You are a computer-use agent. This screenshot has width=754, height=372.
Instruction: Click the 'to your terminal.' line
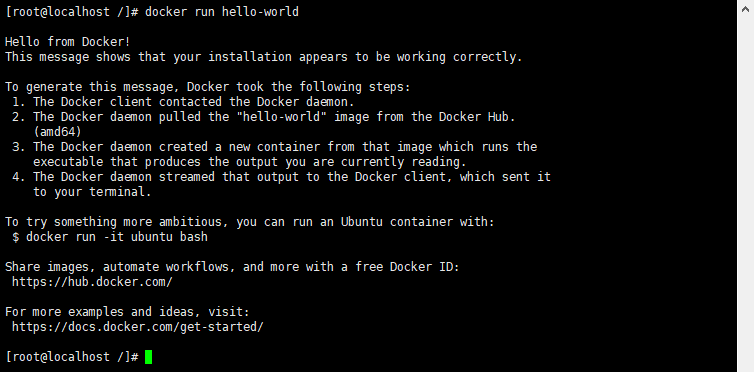coord(92,192)
